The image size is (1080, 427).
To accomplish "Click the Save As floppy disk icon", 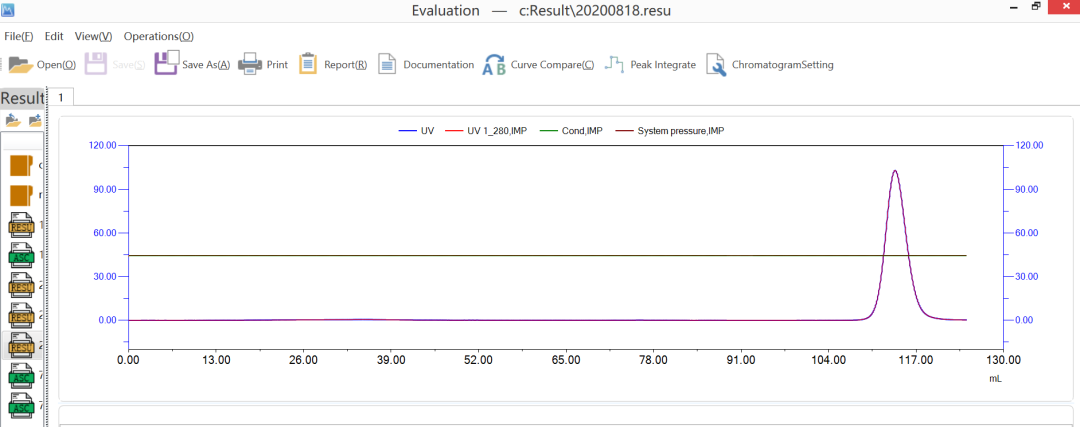I will [166, 63].
